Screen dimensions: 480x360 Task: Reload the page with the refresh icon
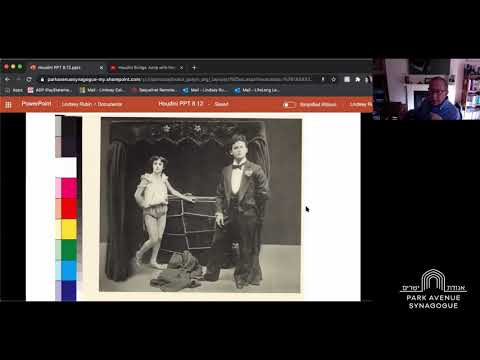(x=29, y=79)
